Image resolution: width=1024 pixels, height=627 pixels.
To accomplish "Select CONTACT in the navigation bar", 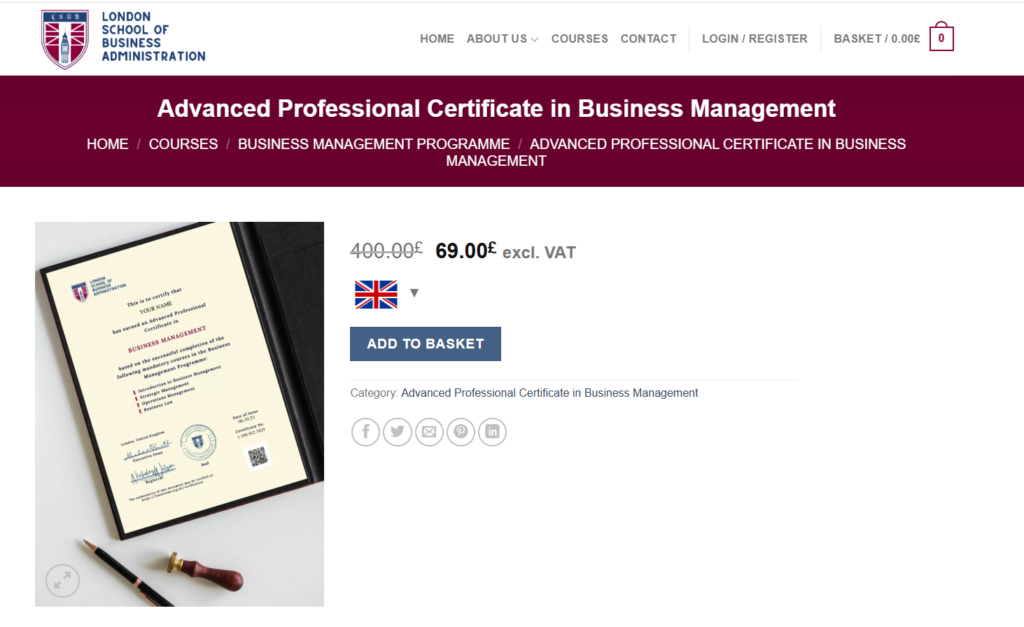I will click(648, 39).
